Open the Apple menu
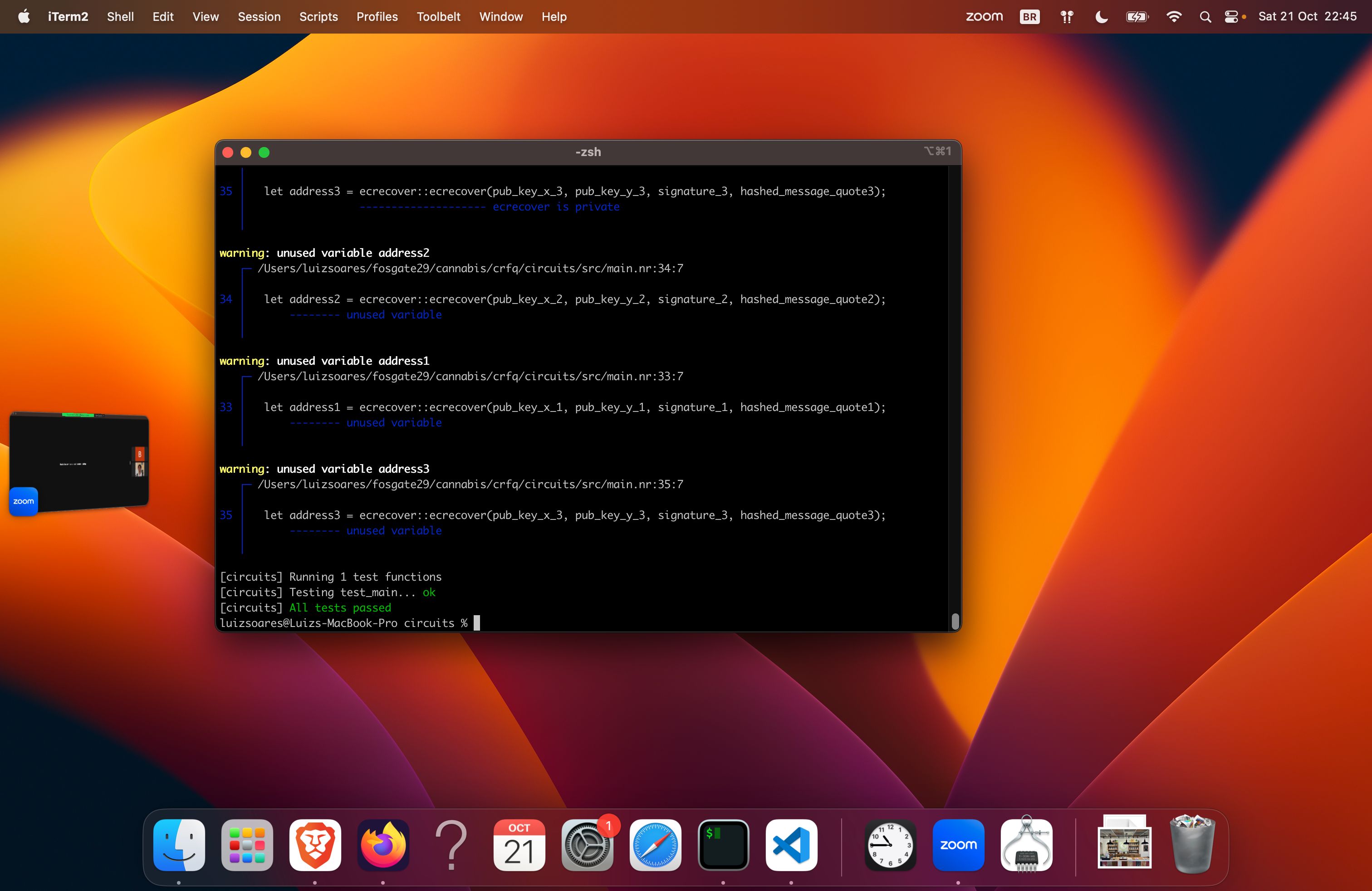 (24, 16)
